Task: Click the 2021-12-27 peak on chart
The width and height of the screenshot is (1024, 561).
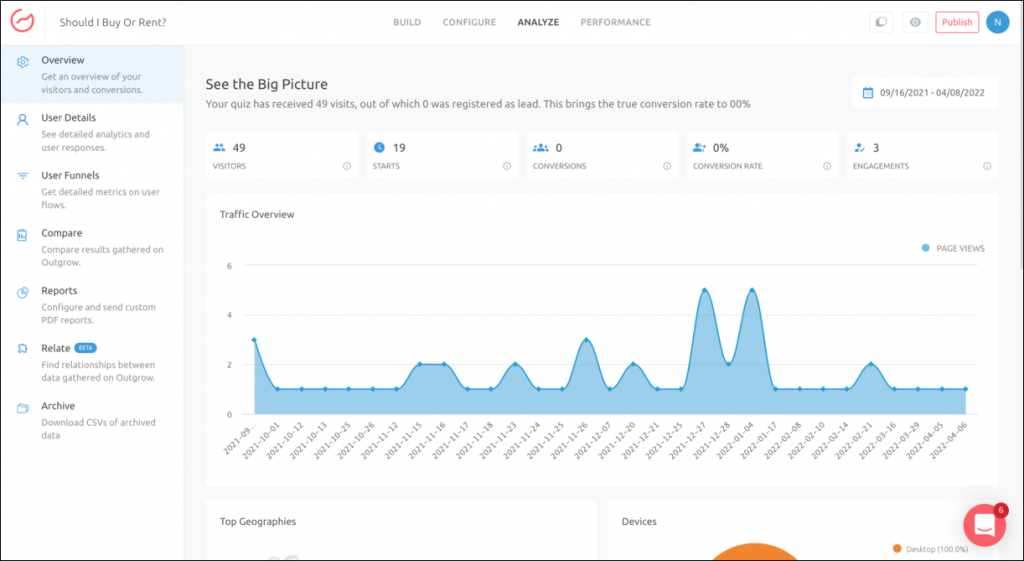Action: pyautogui.click(x=705, y=290)
